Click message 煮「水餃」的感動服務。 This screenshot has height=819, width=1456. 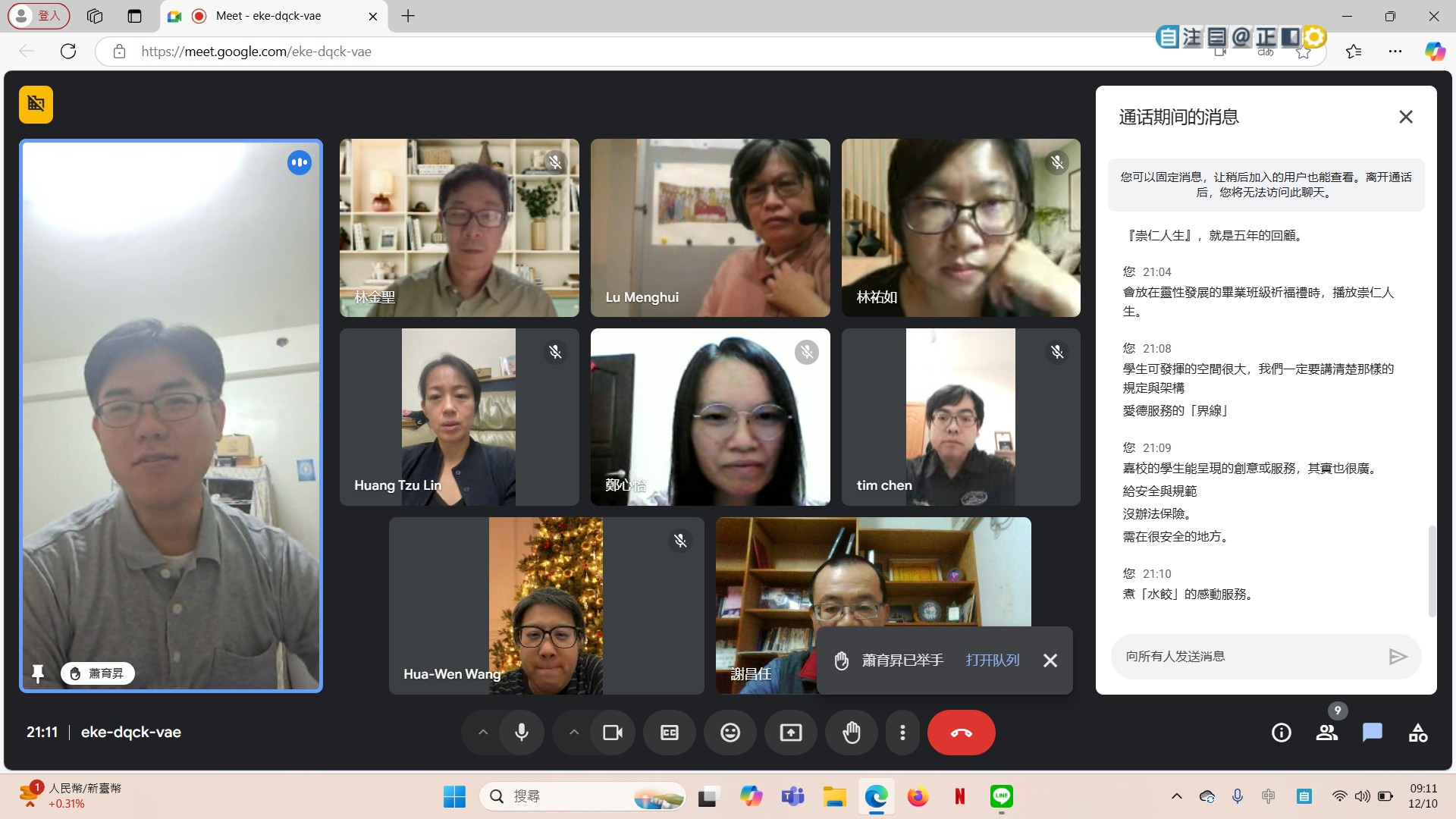pyautogui.click(x=1188, y=595)
